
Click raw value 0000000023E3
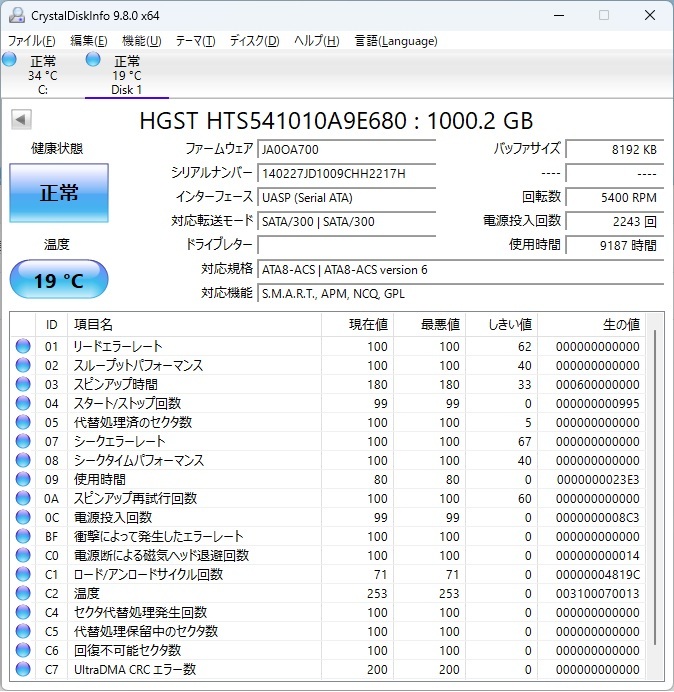[x=598, y=479]
